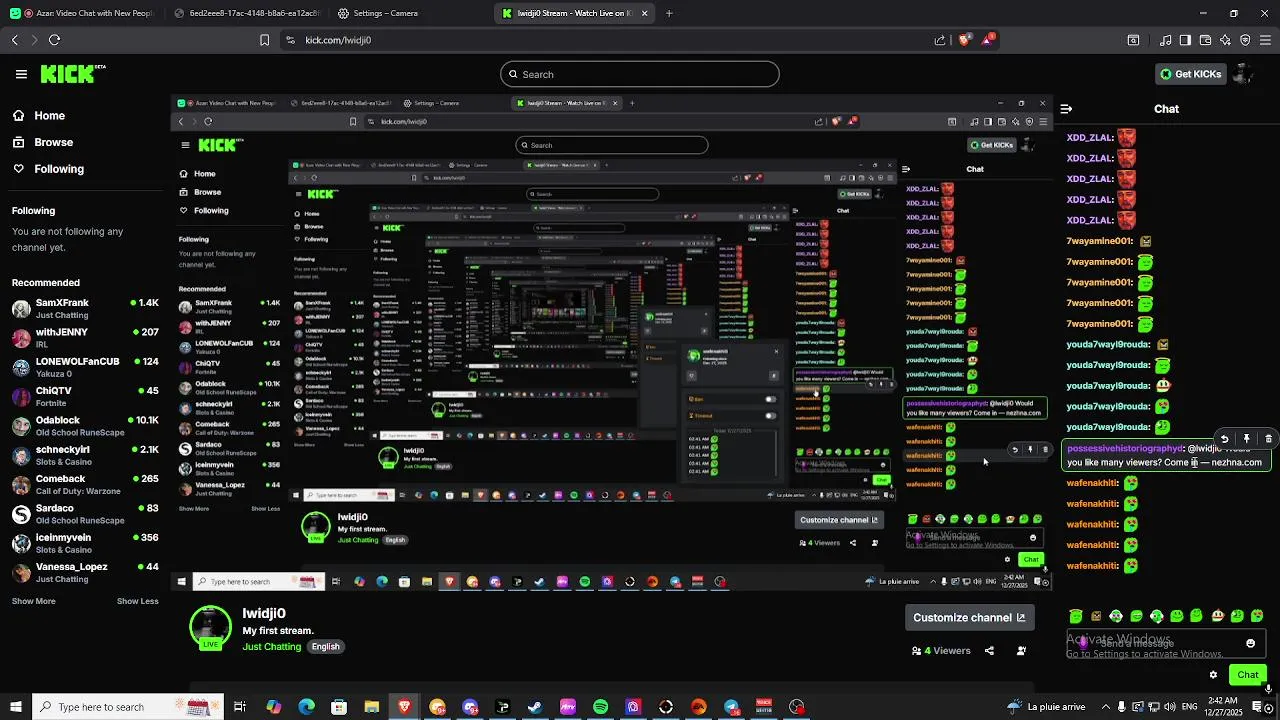Screen dimensions: 1280x720
Task: Click the Send a message input
Action: coord(1165,644)
